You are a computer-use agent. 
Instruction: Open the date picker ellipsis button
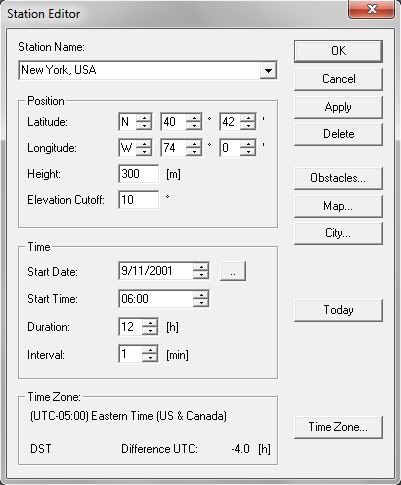pos(233,271)
